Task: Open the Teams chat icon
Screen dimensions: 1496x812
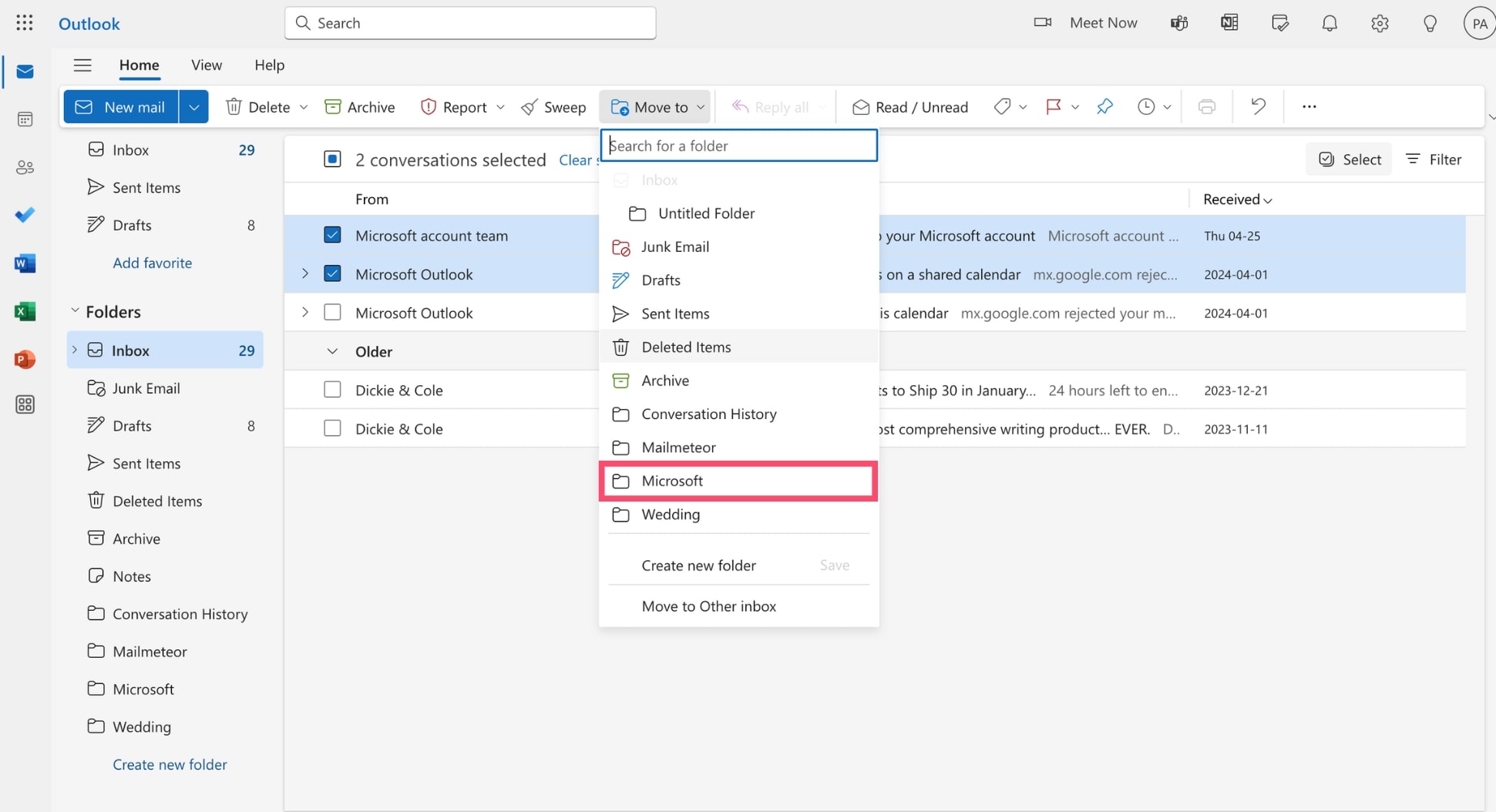Action: click(1179, 23)
